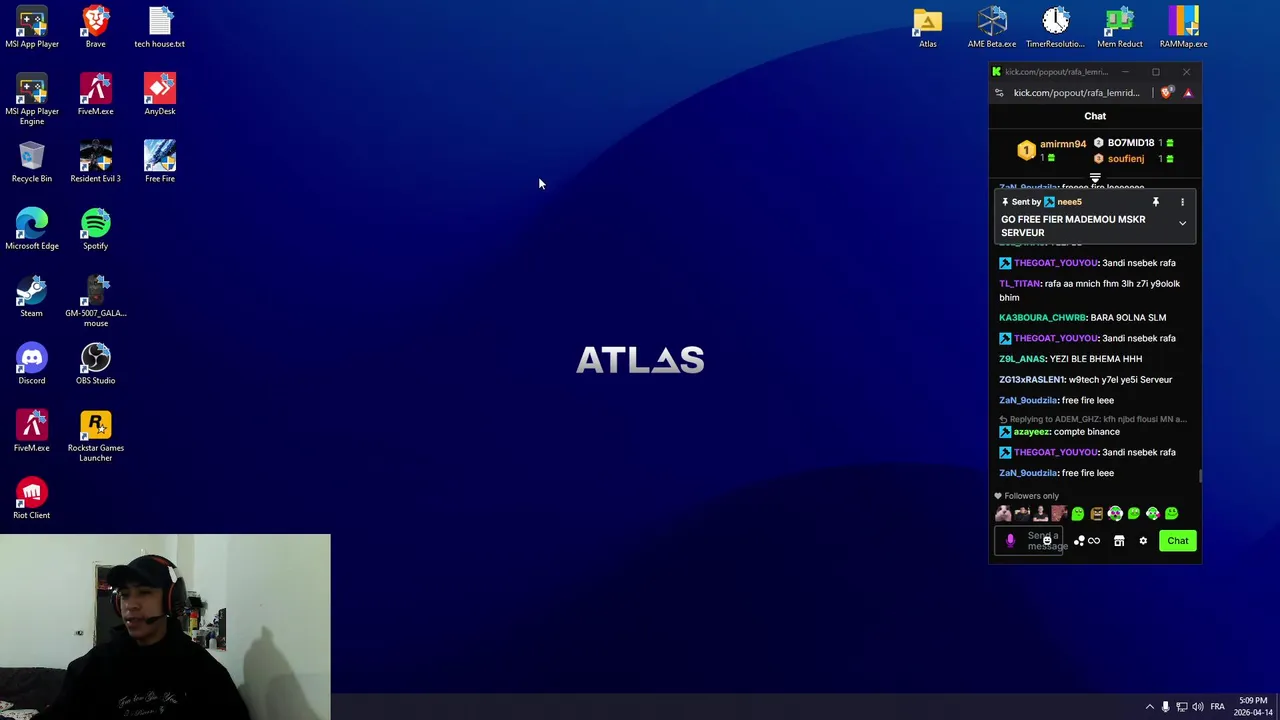Open the Atlas folder on desktop
The height and width of the screenshot is (720, 1280).
928,27
